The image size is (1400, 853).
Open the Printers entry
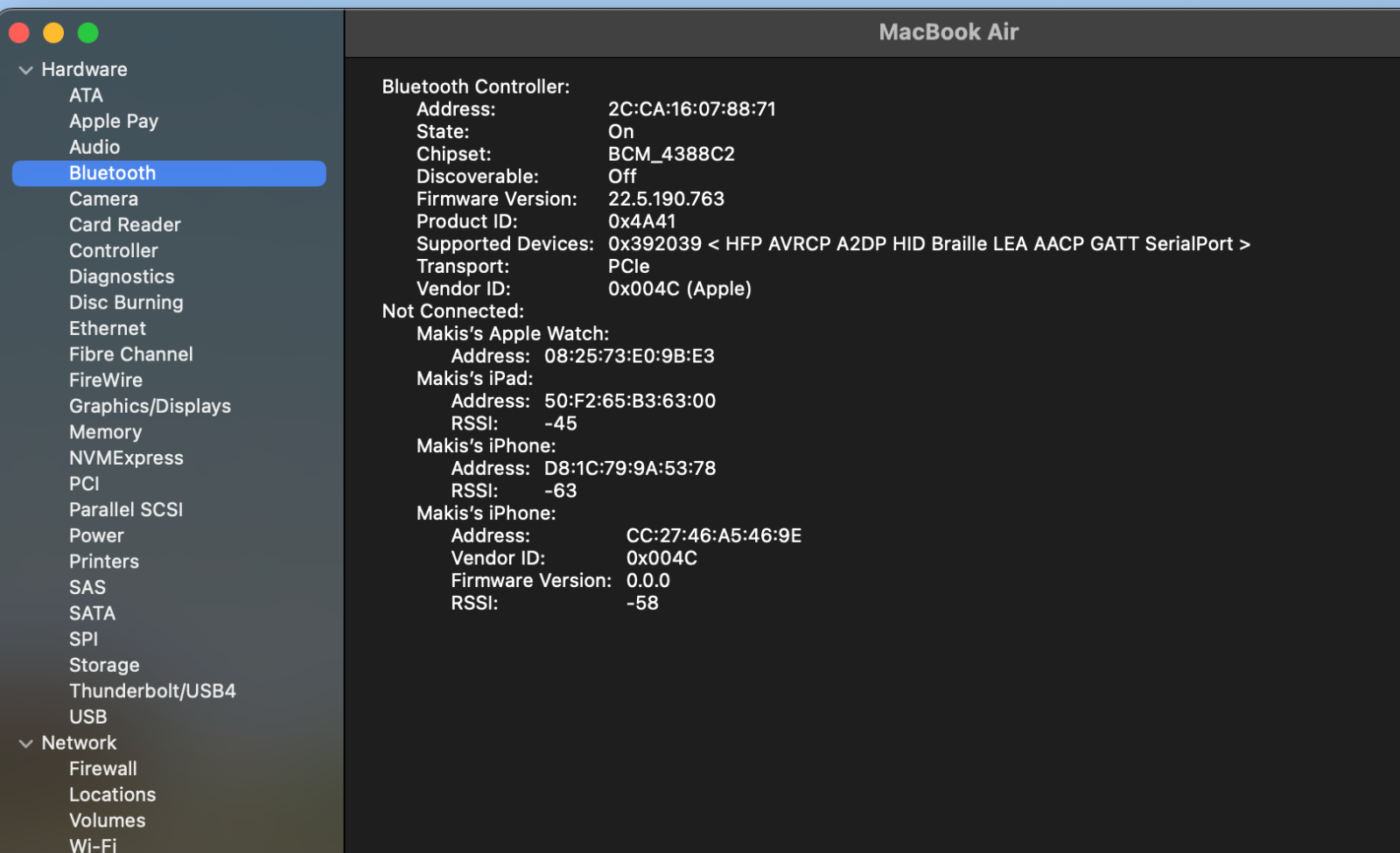(x=104, y=562)
